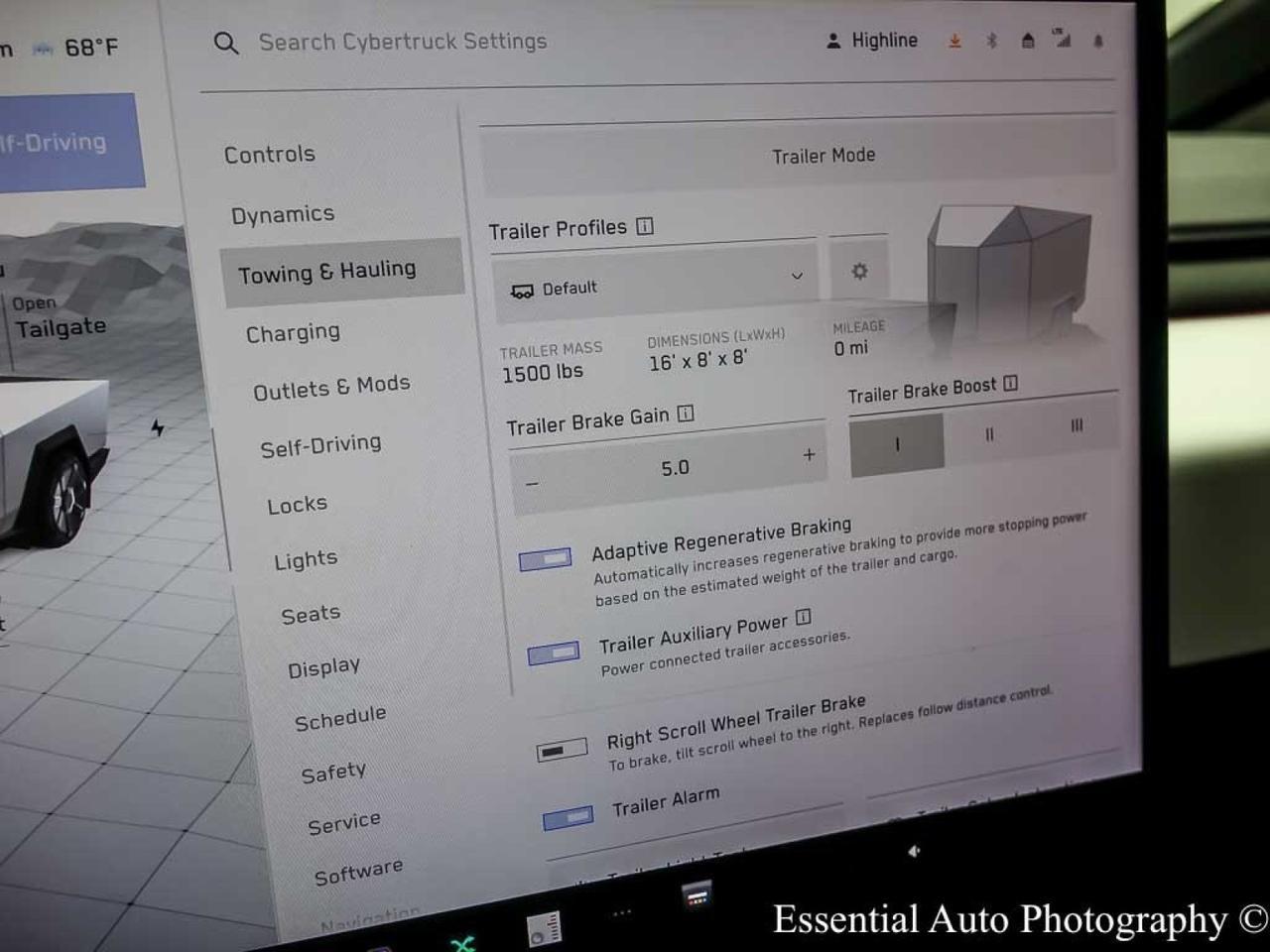Select Trailer Brake Boost level I
1270x952 pixels.
tap(897, 444)
